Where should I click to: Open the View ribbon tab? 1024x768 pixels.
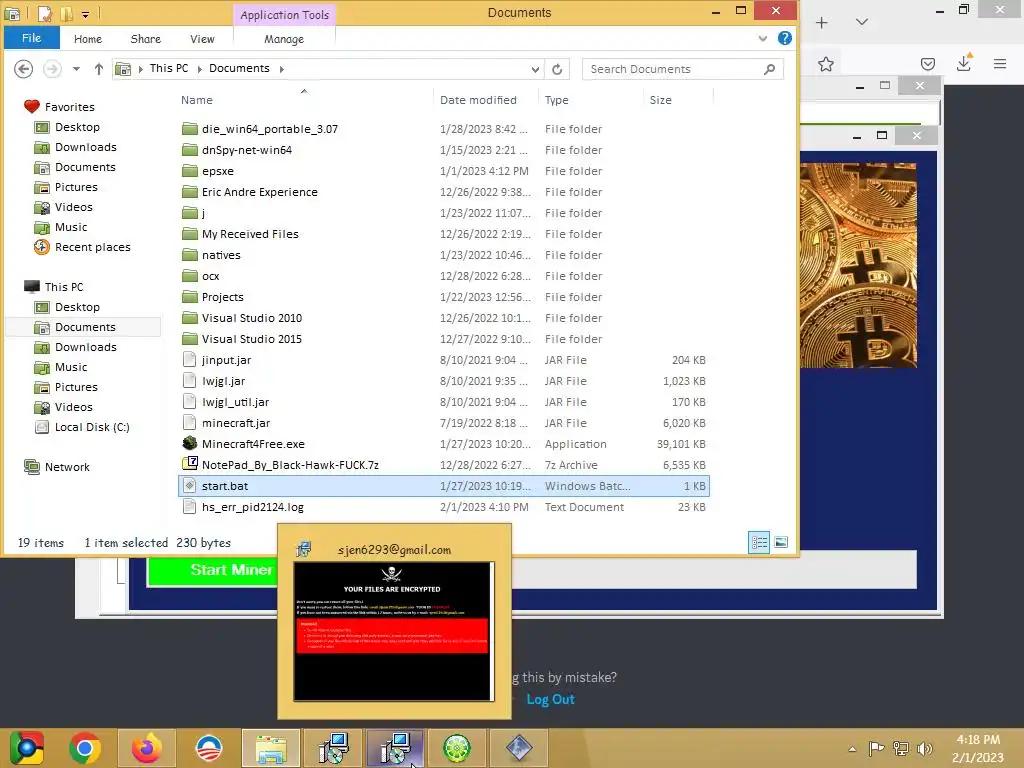[x=202, y=39]
